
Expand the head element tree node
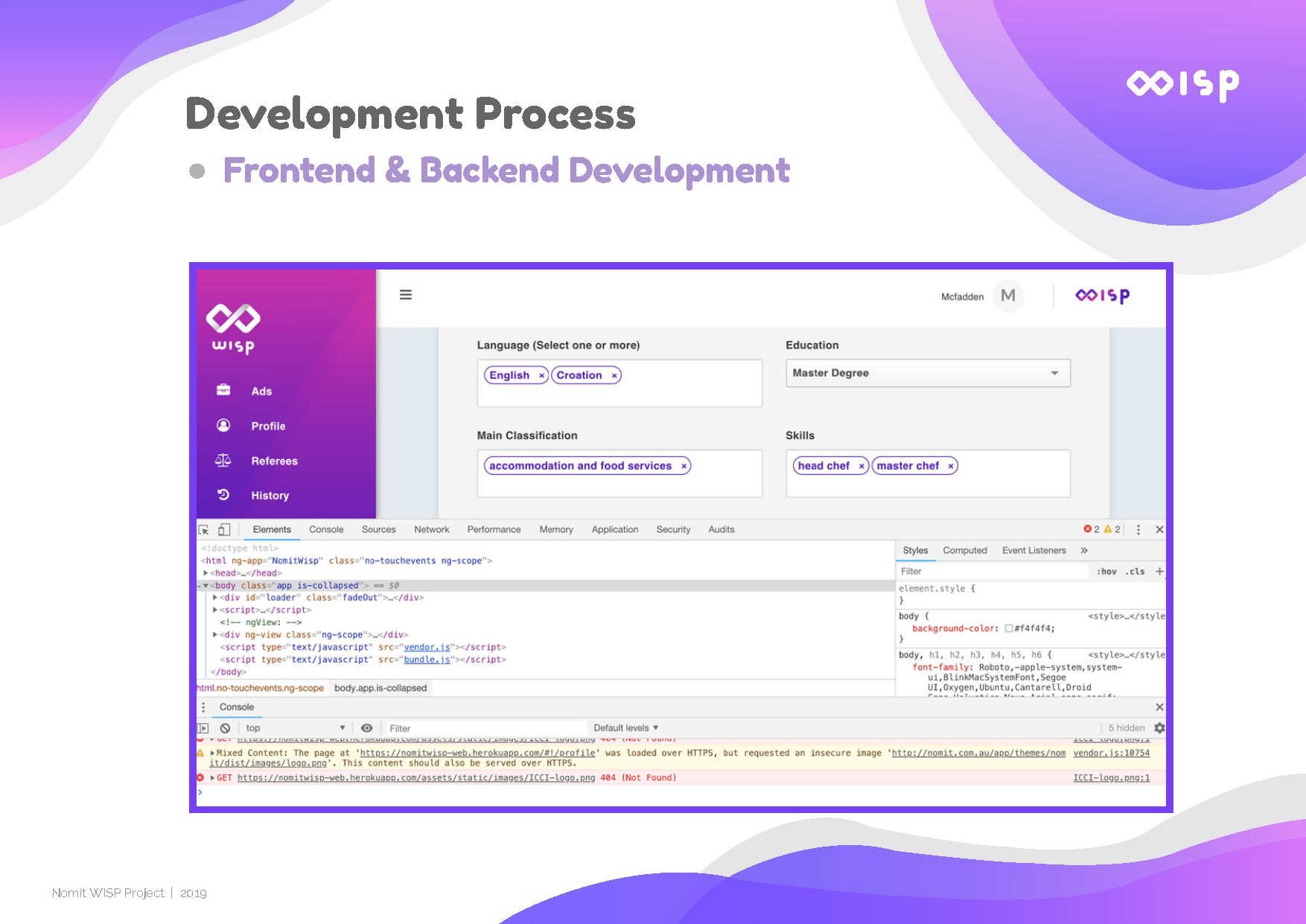point(206,573)
